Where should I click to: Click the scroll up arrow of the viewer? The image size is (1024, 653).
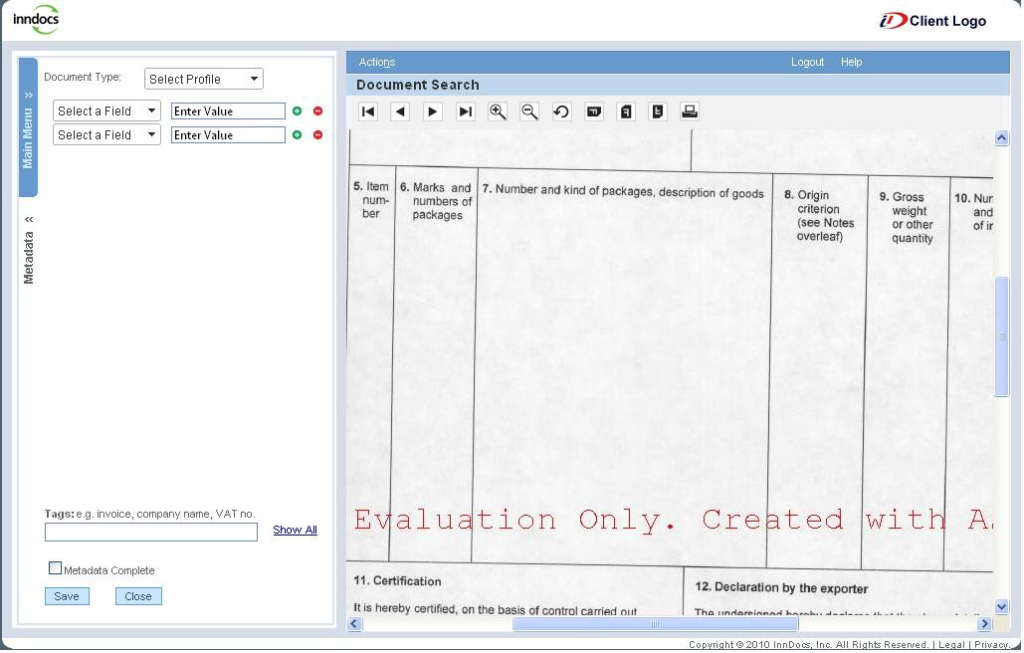1002,138
